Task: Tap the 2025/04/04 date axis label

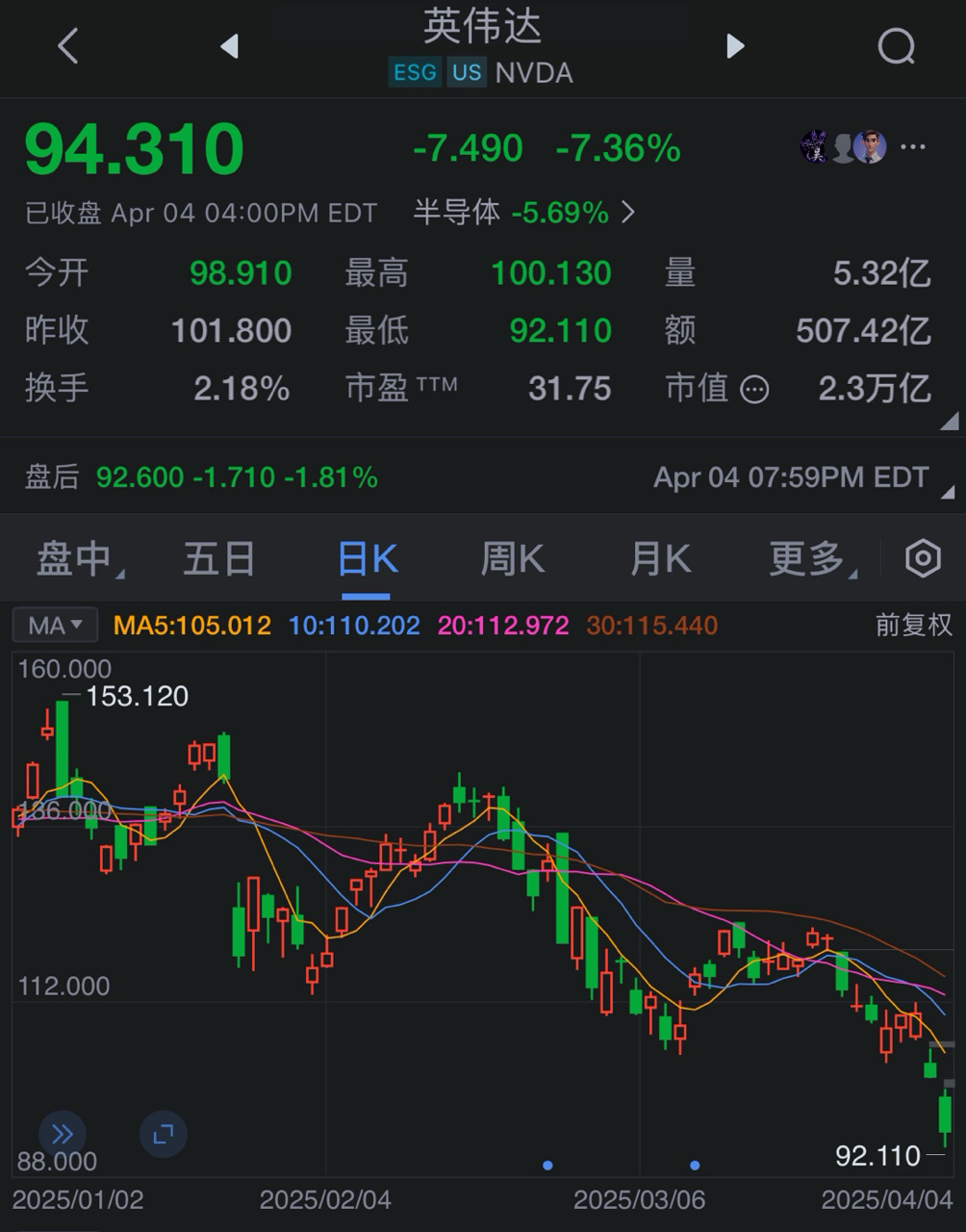Action: point(887,1200)
